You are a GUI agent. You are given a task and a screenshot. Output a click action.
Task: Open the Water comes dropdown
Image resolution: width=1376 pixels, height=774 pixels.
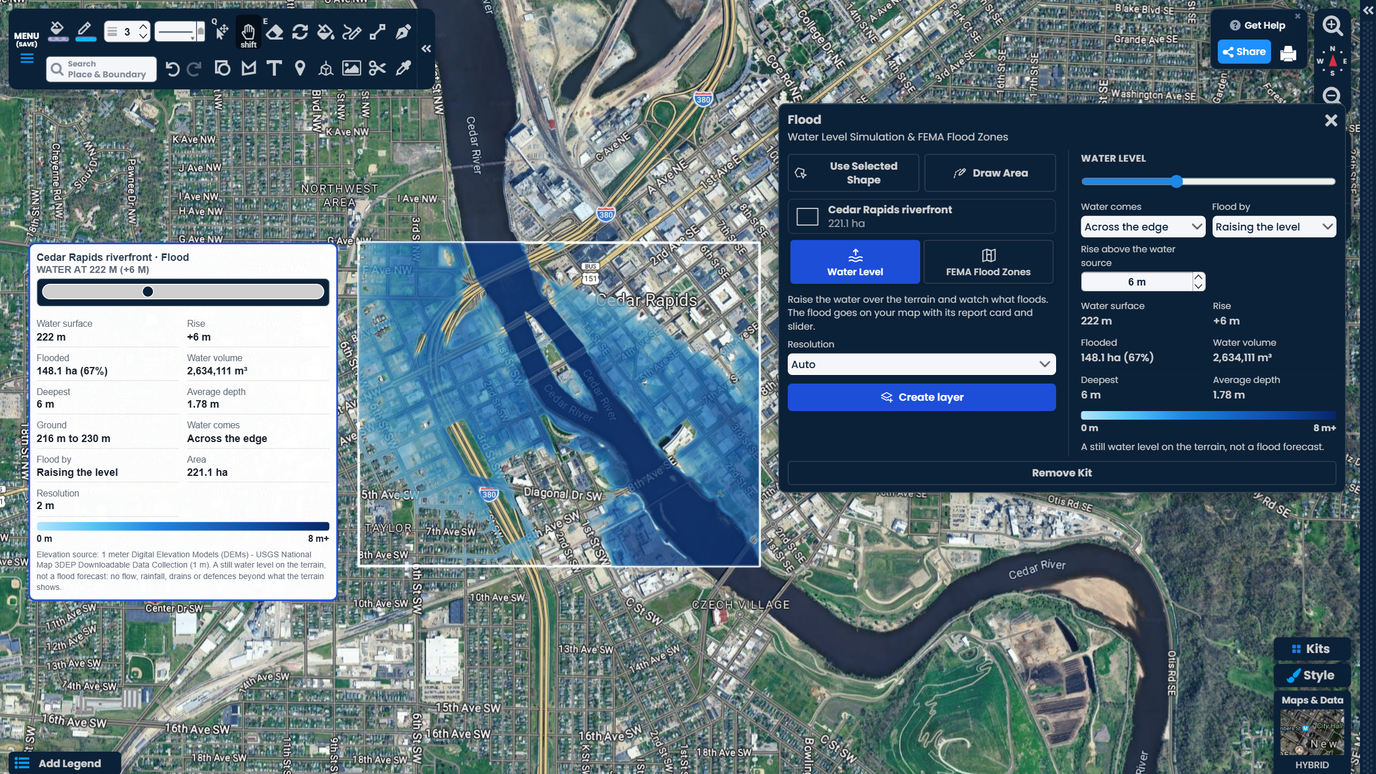tap(1142, 227)
